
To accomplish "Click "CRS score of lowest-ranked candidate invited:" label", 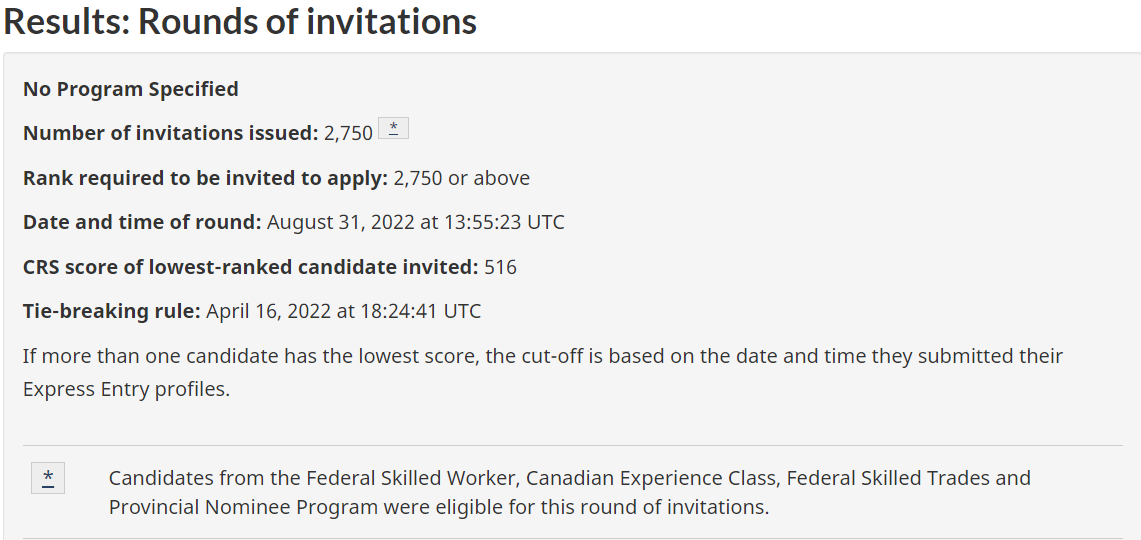I will [251, 267].
